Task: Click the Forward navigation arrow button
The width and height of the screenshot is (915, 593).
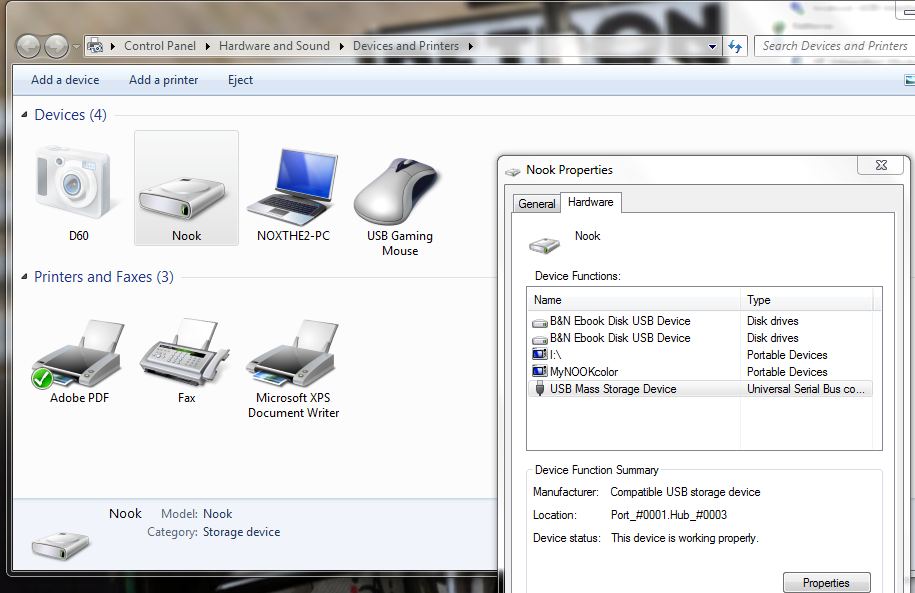Action: [57, 46]
